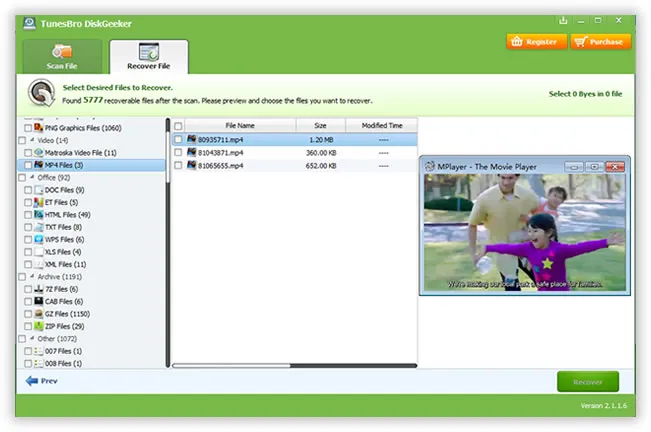
Task: Click the GZ Files icon in the tree
Action: [x=38, y=314]
